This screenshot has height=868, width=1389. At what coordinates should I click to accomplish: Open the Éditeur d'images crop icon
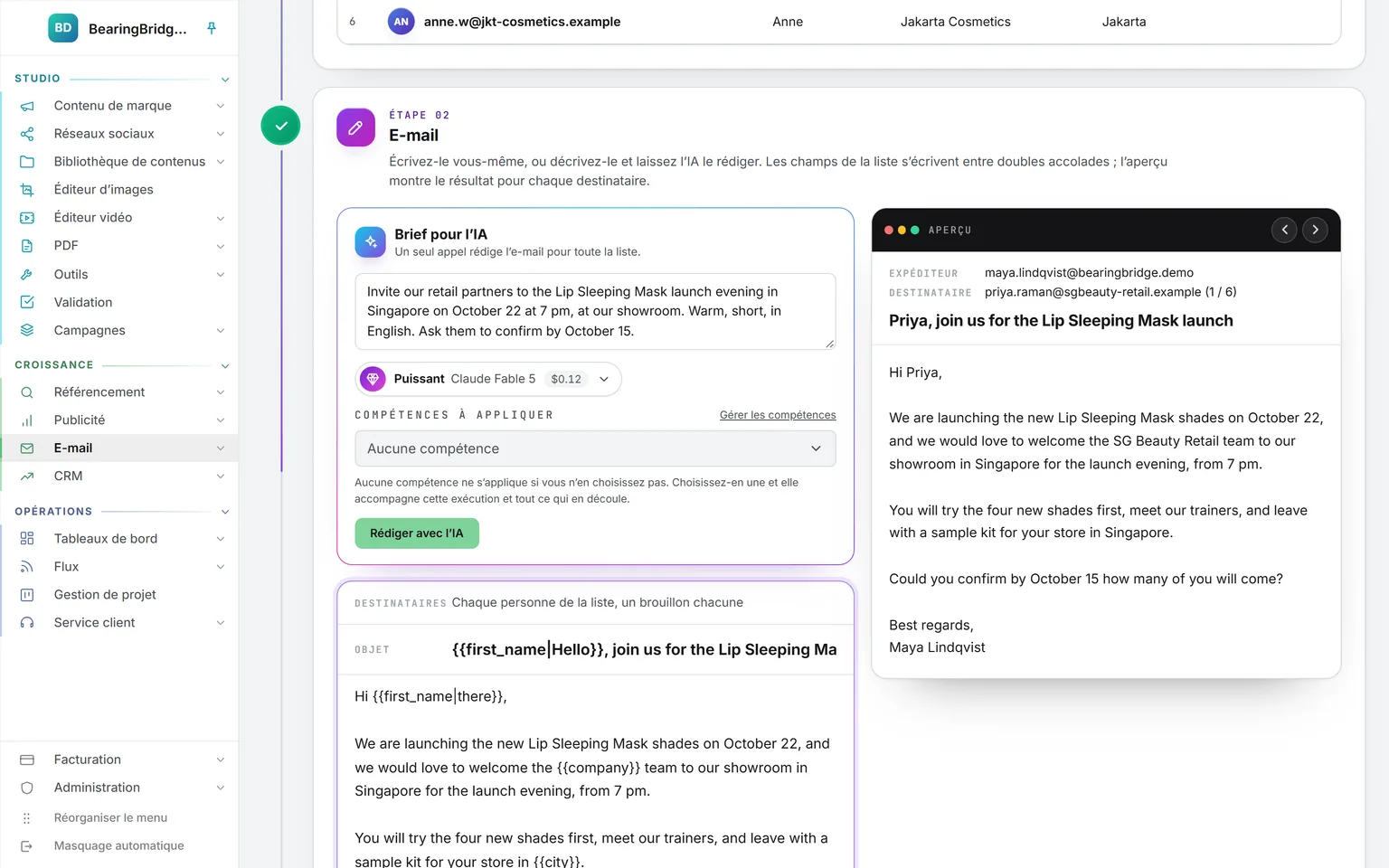[x=27, y=190]
